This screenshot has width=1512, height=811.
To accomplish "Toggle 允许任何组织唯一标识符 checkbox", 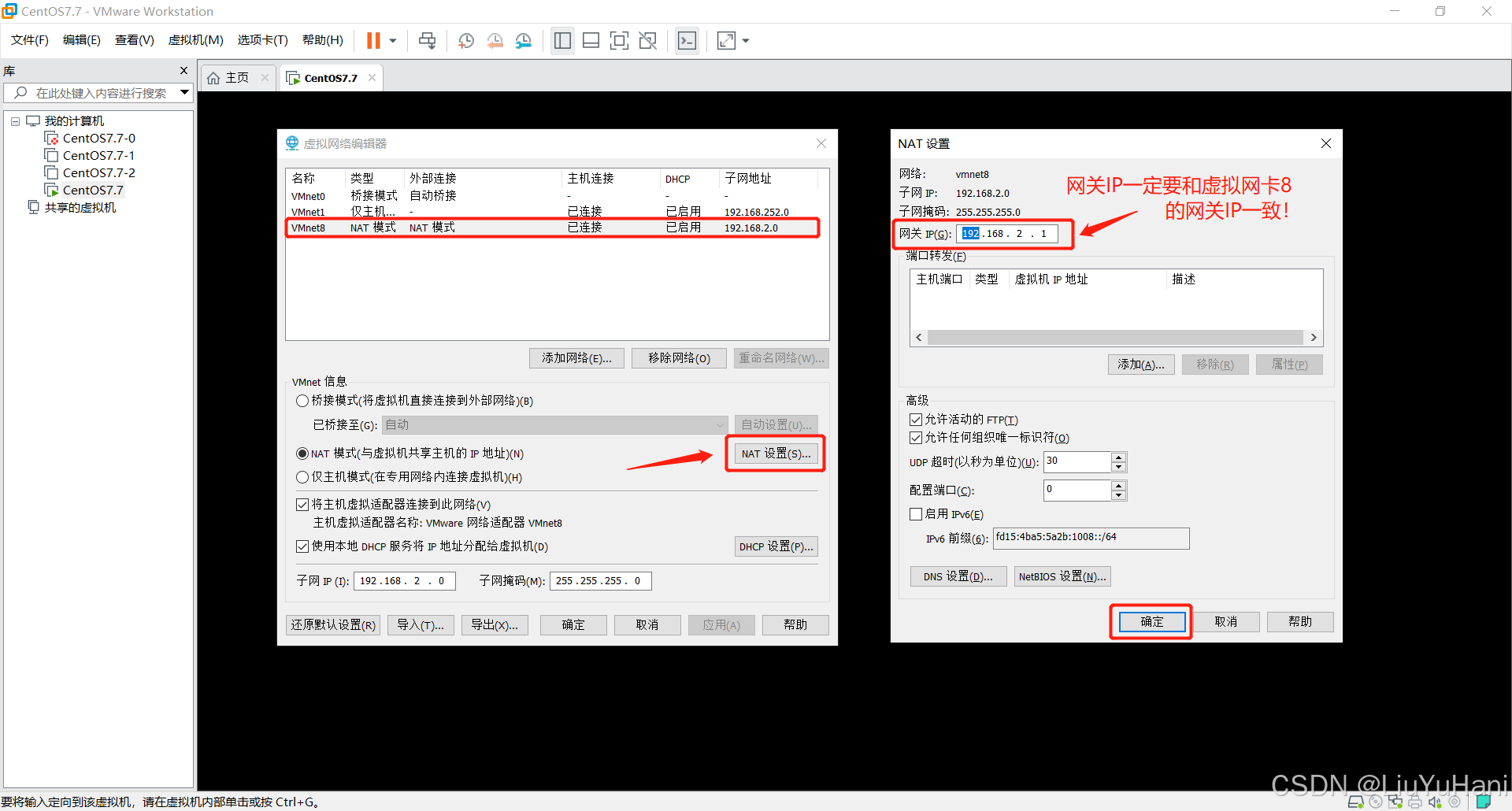I will point(916,438).
